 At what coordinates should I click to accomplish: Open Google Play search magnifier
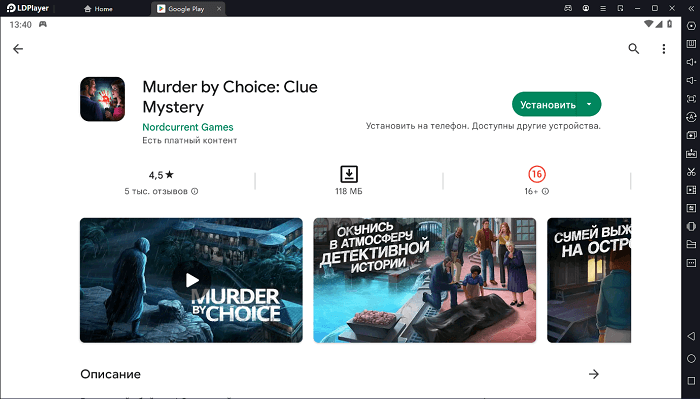[633, 49]
